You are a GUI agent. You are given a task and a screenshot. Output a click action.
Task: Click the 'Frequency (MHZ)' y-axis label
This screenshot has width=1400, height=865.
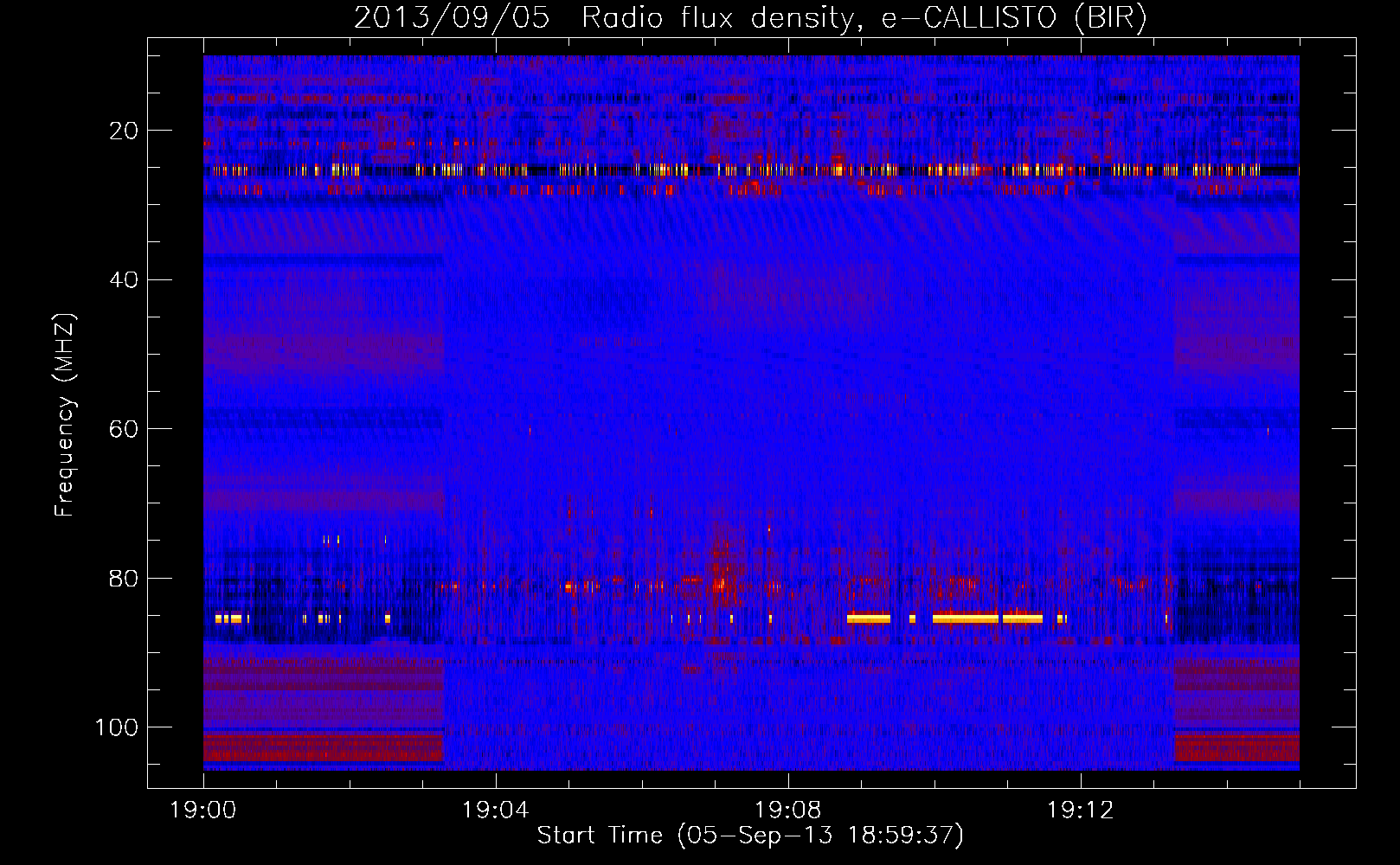coord(65,414)
